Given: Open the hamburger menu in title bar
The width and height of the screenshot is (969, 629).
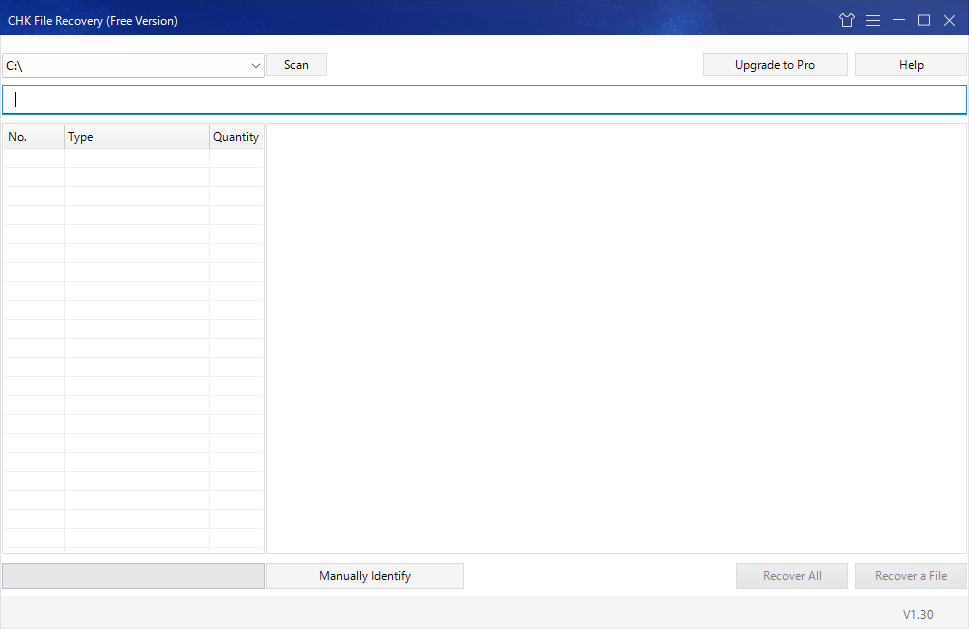Looking at the screenshot, I should pos(873,20).
